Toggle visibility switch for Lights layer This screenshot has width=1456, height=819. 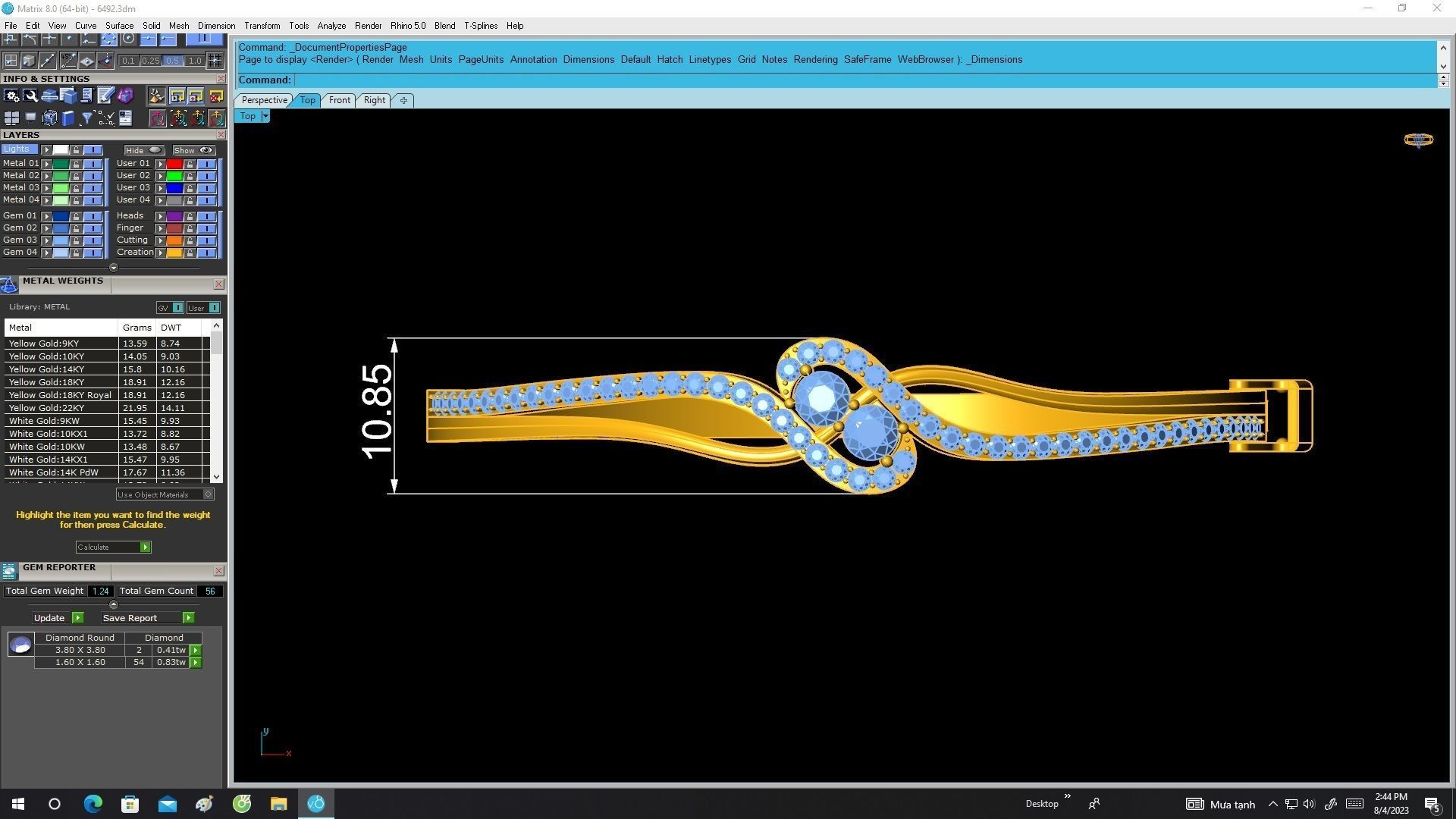pyautogui.click(x=93, y=150)
